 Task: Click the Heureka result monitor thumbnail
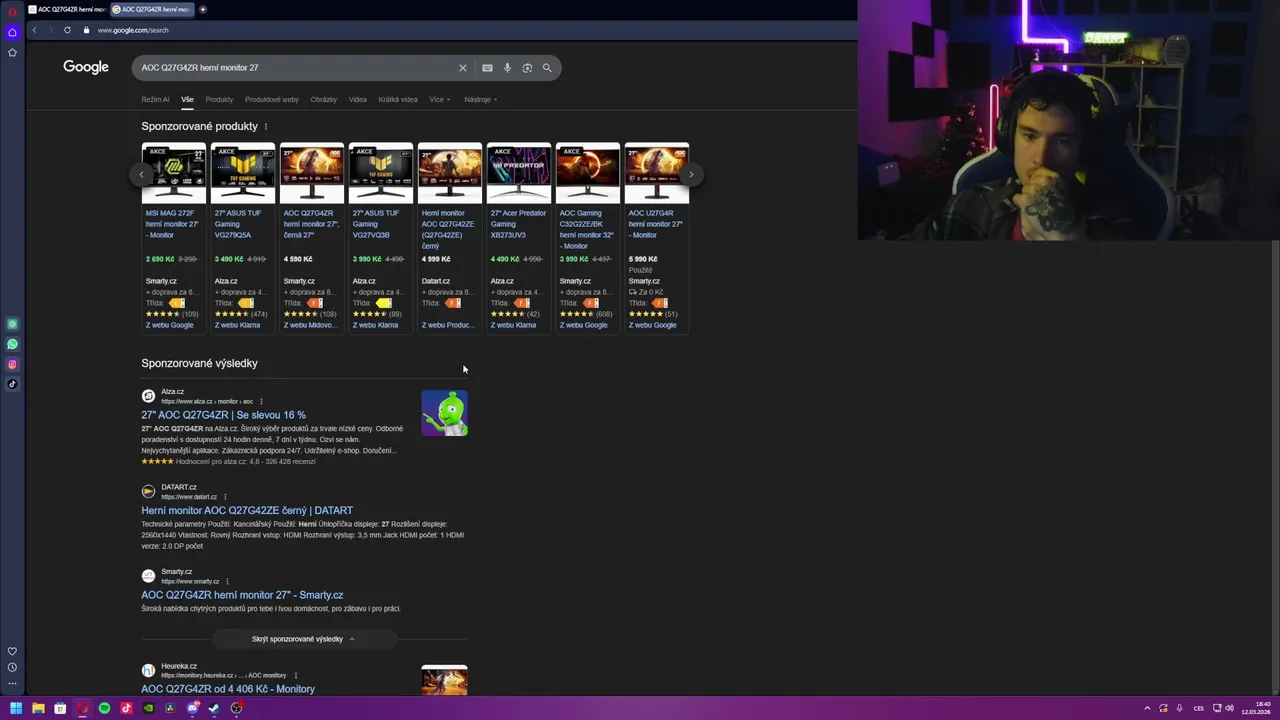(444, 680)
